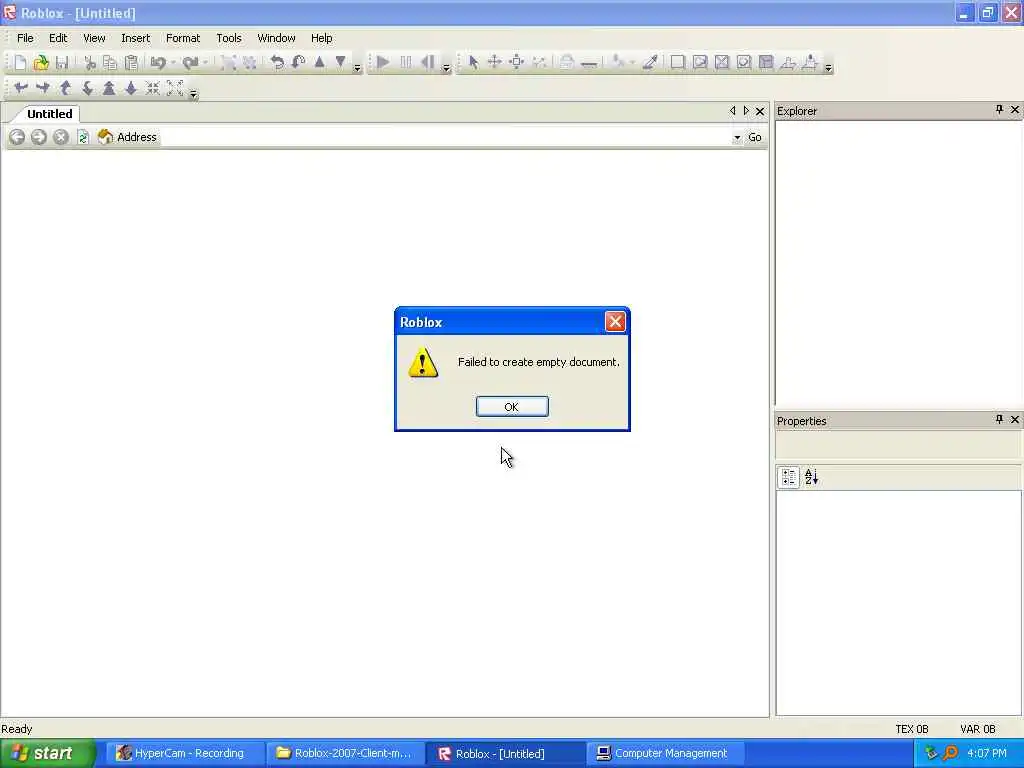Click the Lock tool icon
This screenshot has width=1024, height=768.
[566, 63]
